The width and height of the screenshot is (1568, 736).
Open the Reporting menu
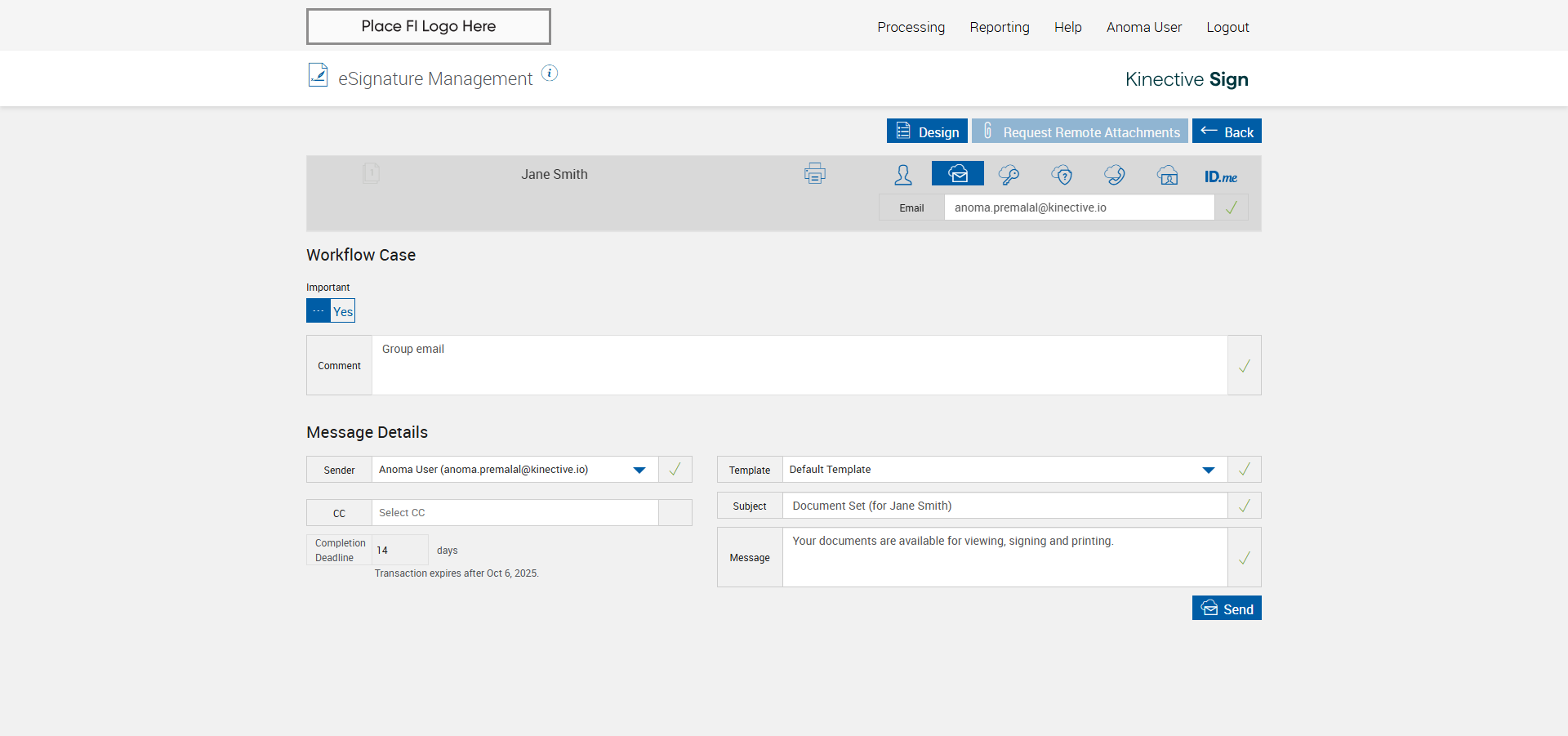coord(1000,27)
